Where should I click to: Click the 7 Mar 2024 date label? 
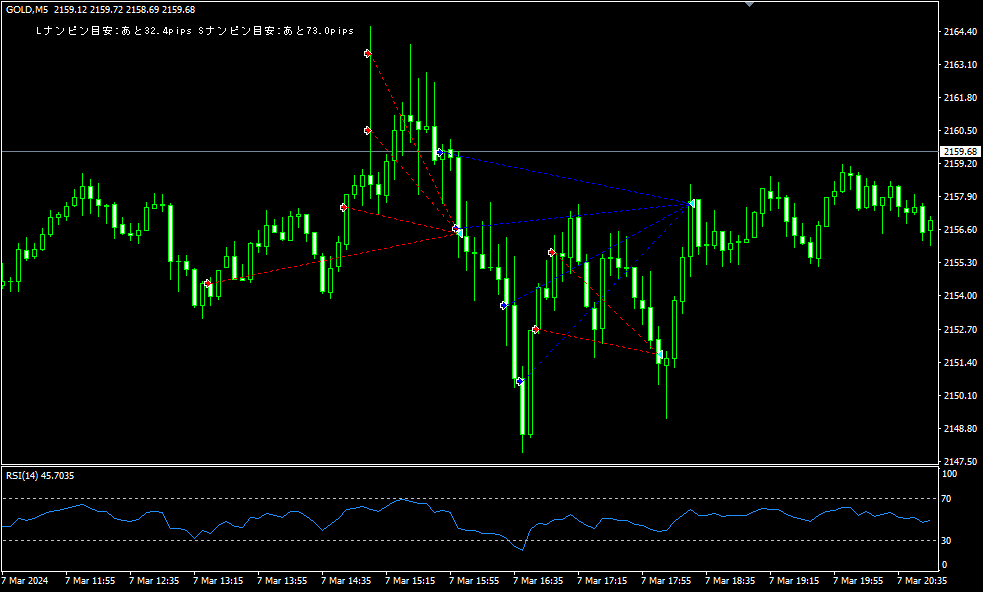pyautogui.click(x=24, y=580)
